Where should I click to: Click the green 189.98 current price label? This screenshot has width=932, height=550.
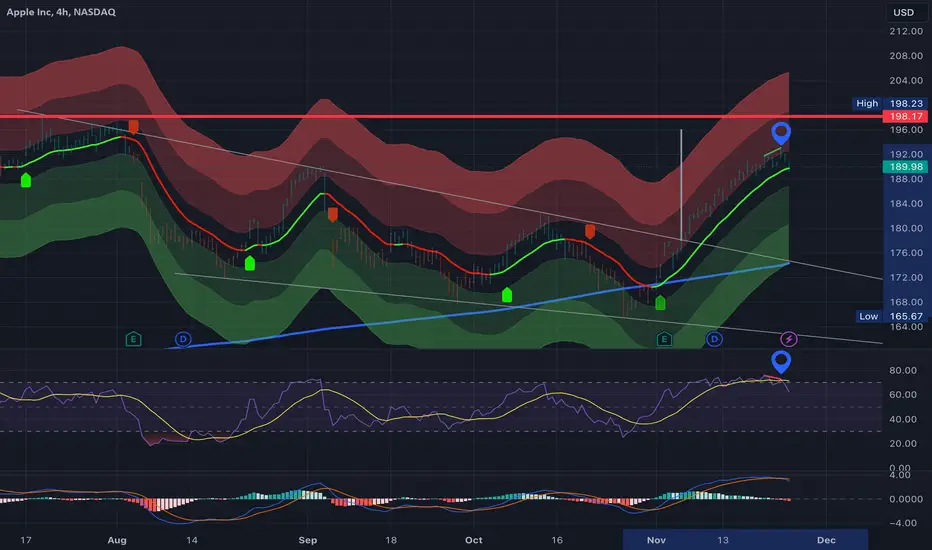[905, 167]
